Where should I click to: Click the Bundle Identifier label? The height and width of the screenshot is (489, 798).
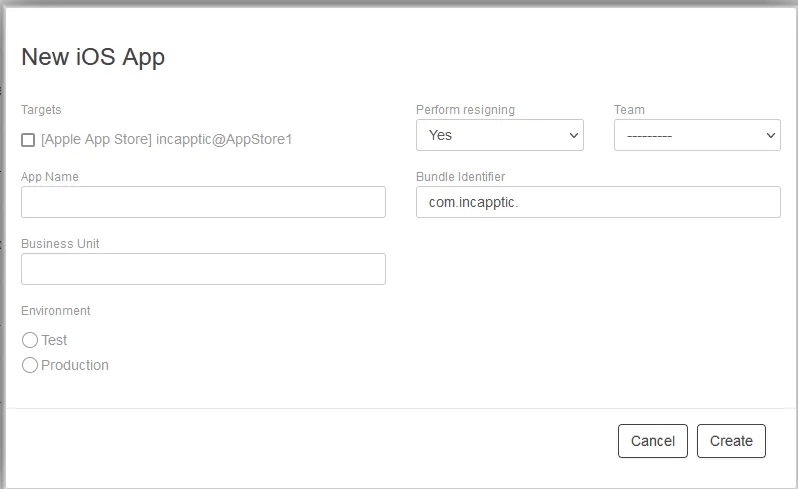point(461,177)
